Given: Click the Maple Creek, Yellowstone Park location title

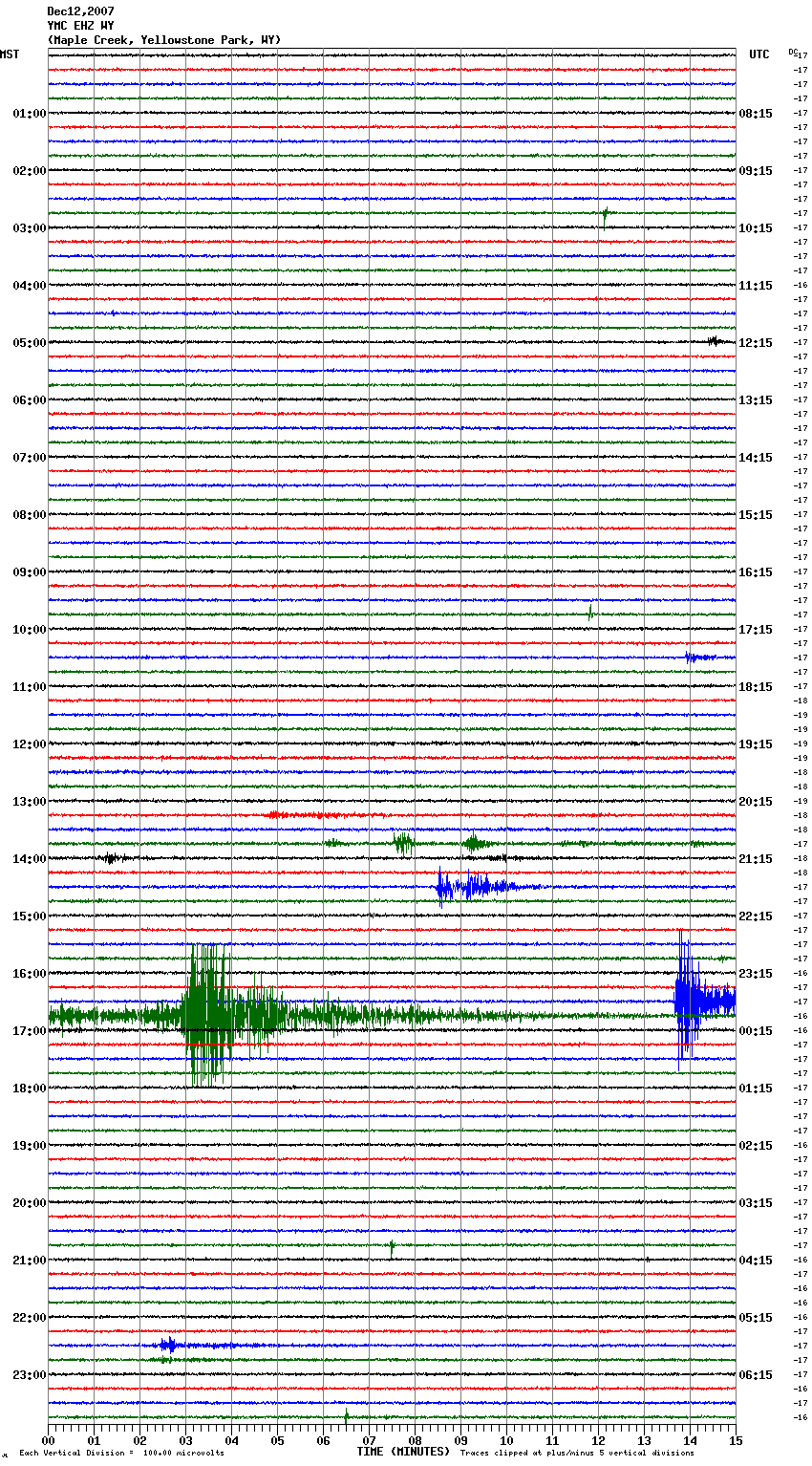Looking at the screenshot, I should pyautogui.click(x=164, y=40).
